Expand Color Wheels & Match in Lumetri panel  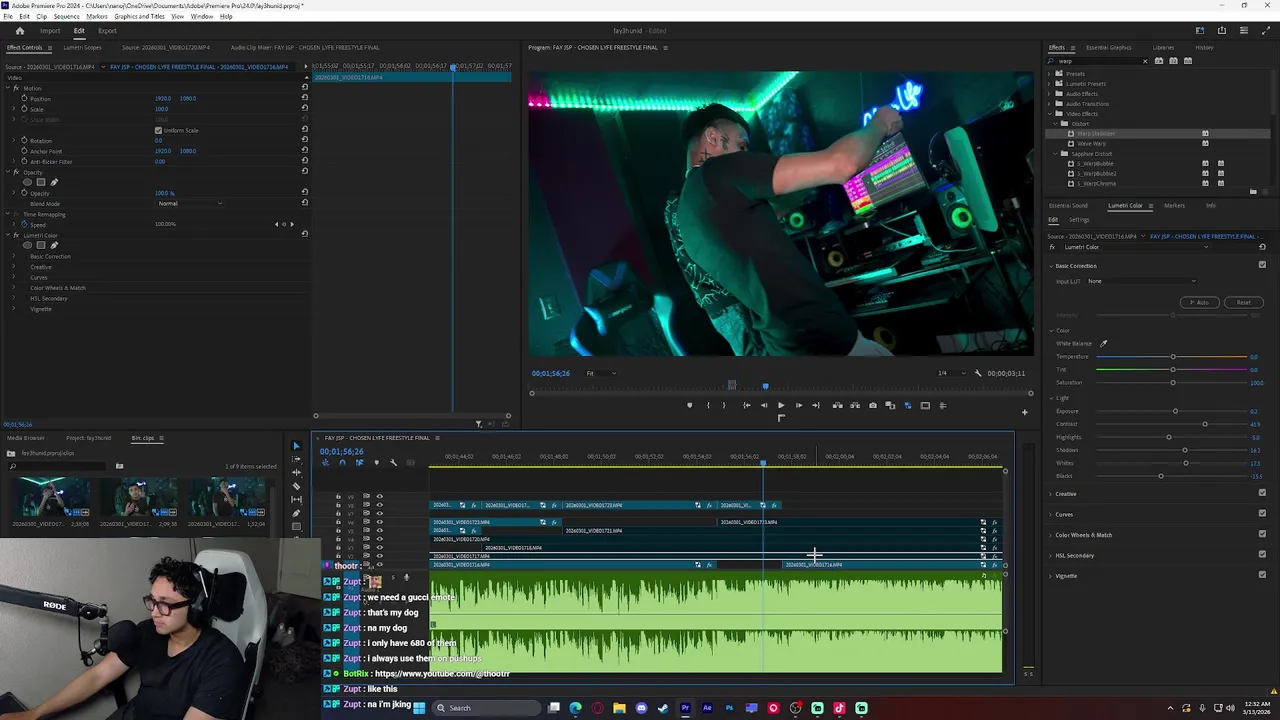[x=1051, y=535]
